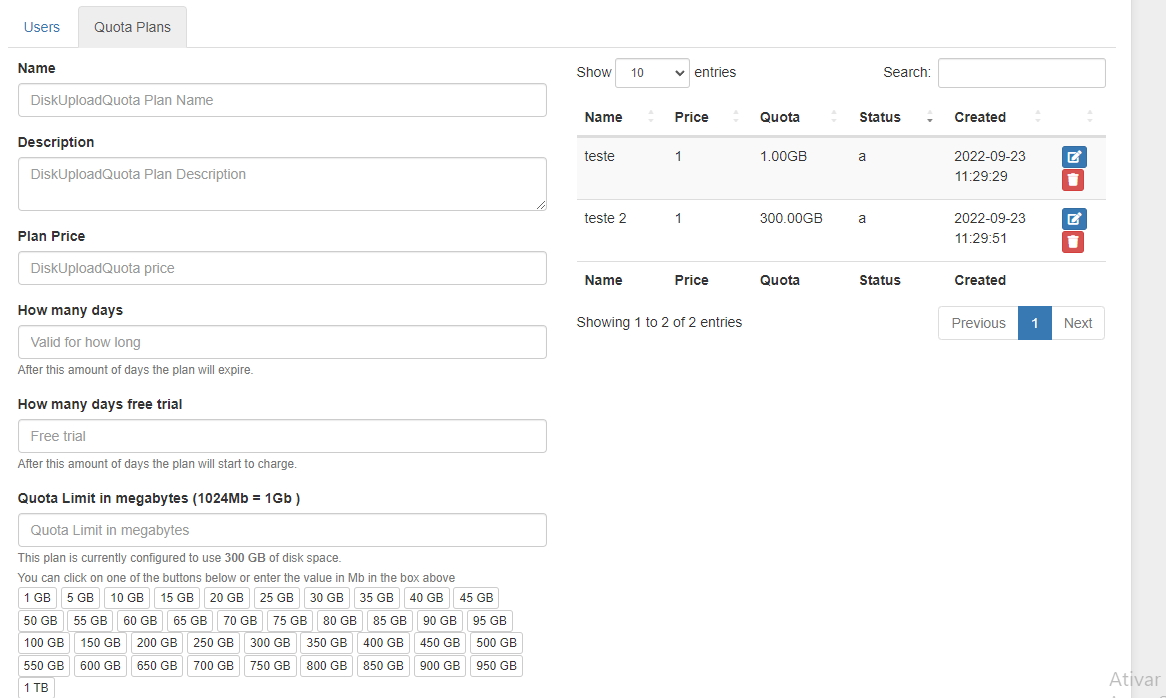Edit the quota plan named teste
Image resolution: width=1166 pixels, height=698 pixels.
tap(1073, 157)
